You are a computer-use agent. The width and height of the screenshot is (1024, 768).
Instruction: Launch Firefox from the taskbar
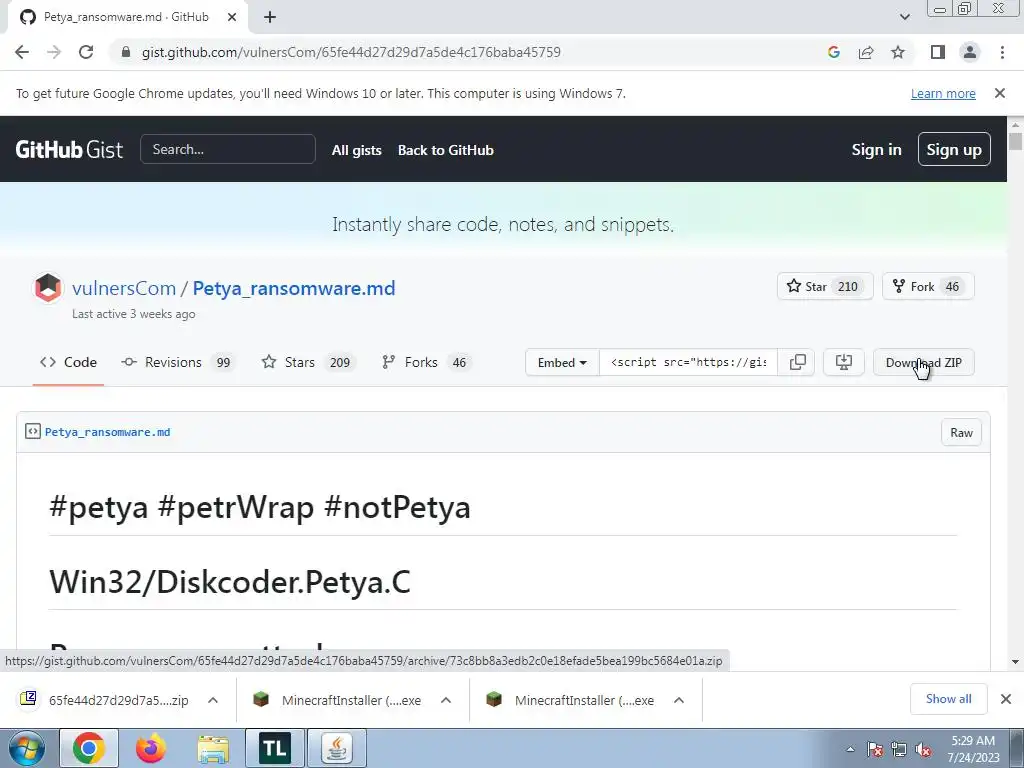tap(151, 748)
